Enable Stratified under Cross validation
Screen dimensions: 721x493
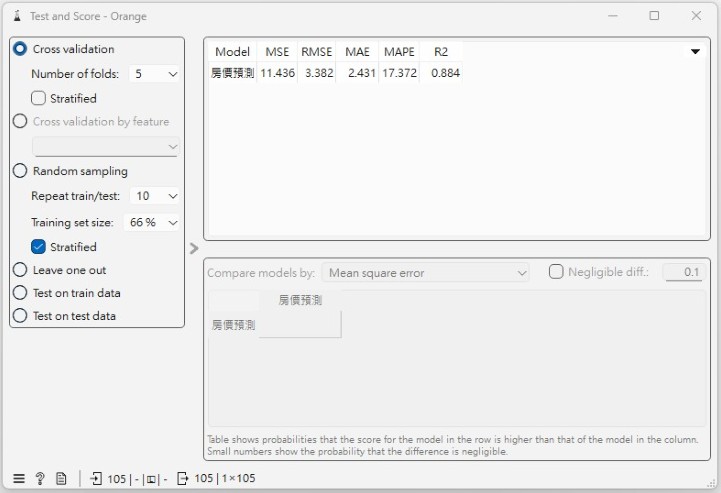(39, 98)
